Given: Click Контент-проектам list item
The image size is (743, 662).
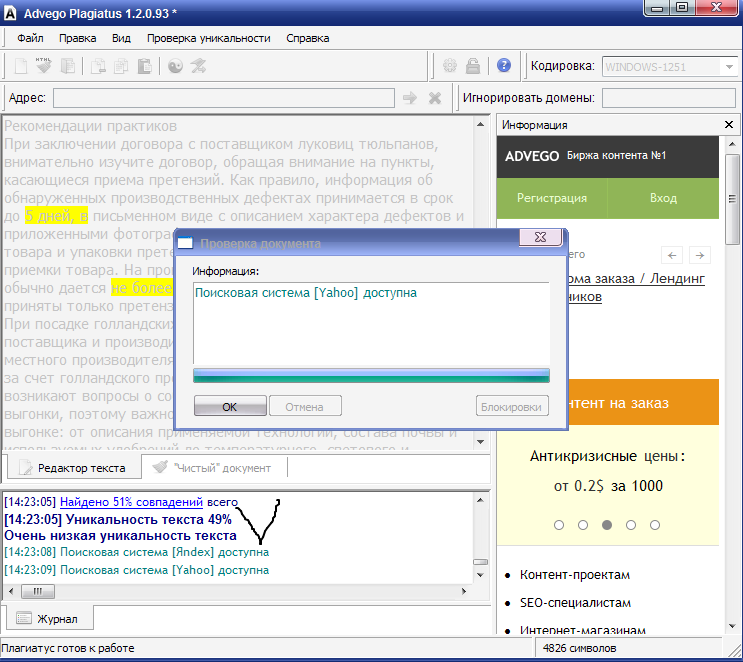Looking at the screenshot, I should pos(575,575).
